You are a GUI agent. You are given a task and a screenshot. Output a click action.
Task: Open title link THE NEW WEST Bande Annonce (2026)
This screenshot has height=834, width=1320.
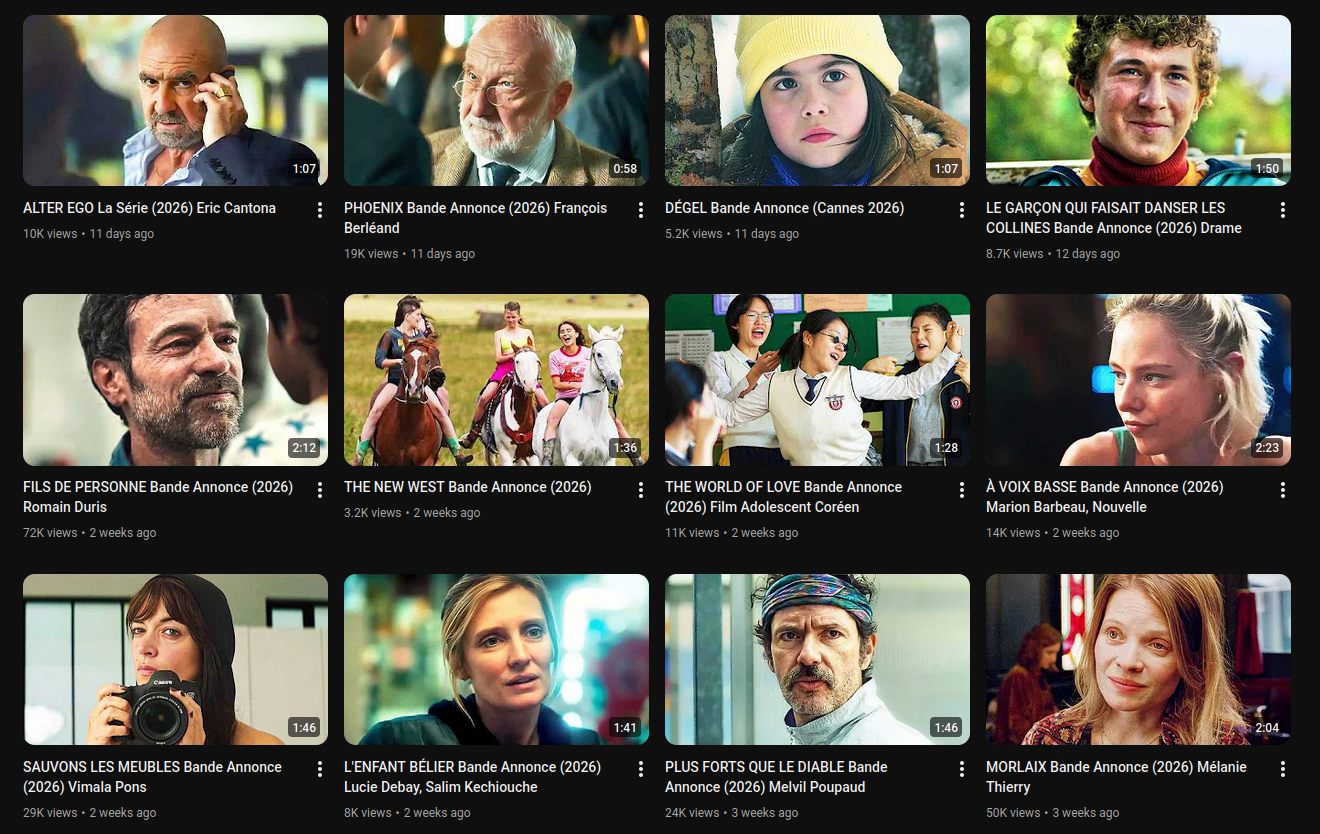[468, 487]
